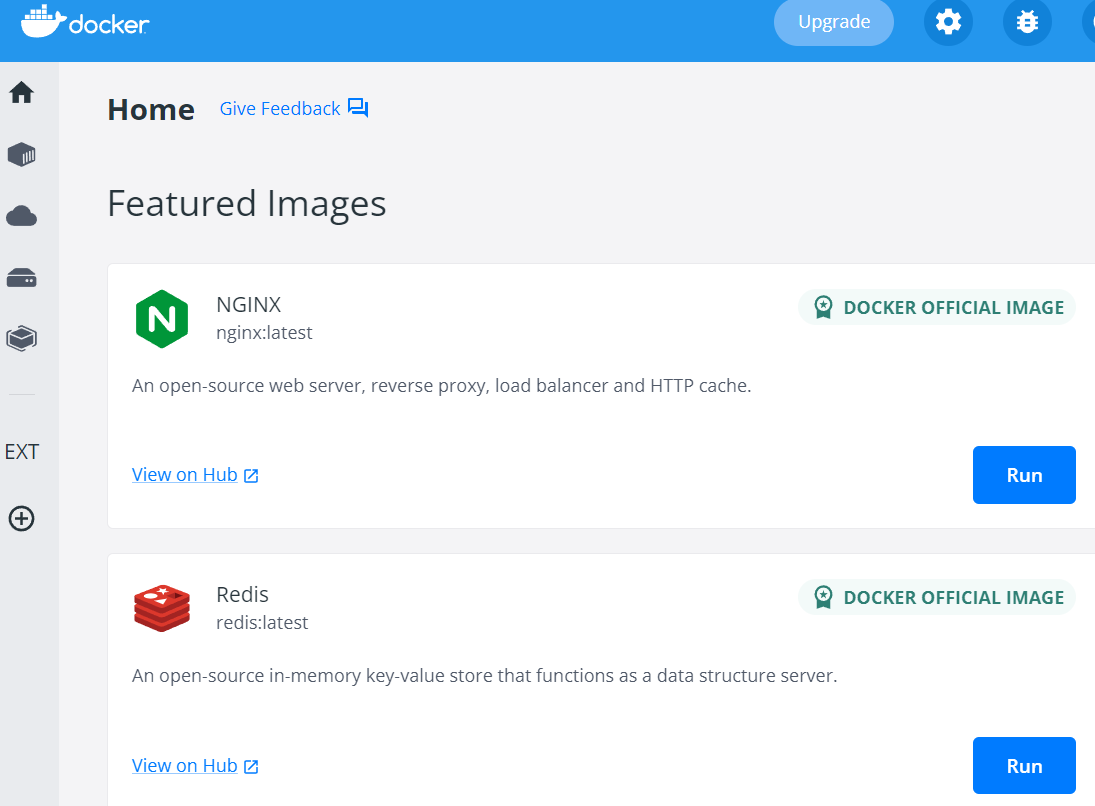Viewport: 1095px width, 806px height.
Task: Open Containers in the sidebar
Action: (22, 154)
